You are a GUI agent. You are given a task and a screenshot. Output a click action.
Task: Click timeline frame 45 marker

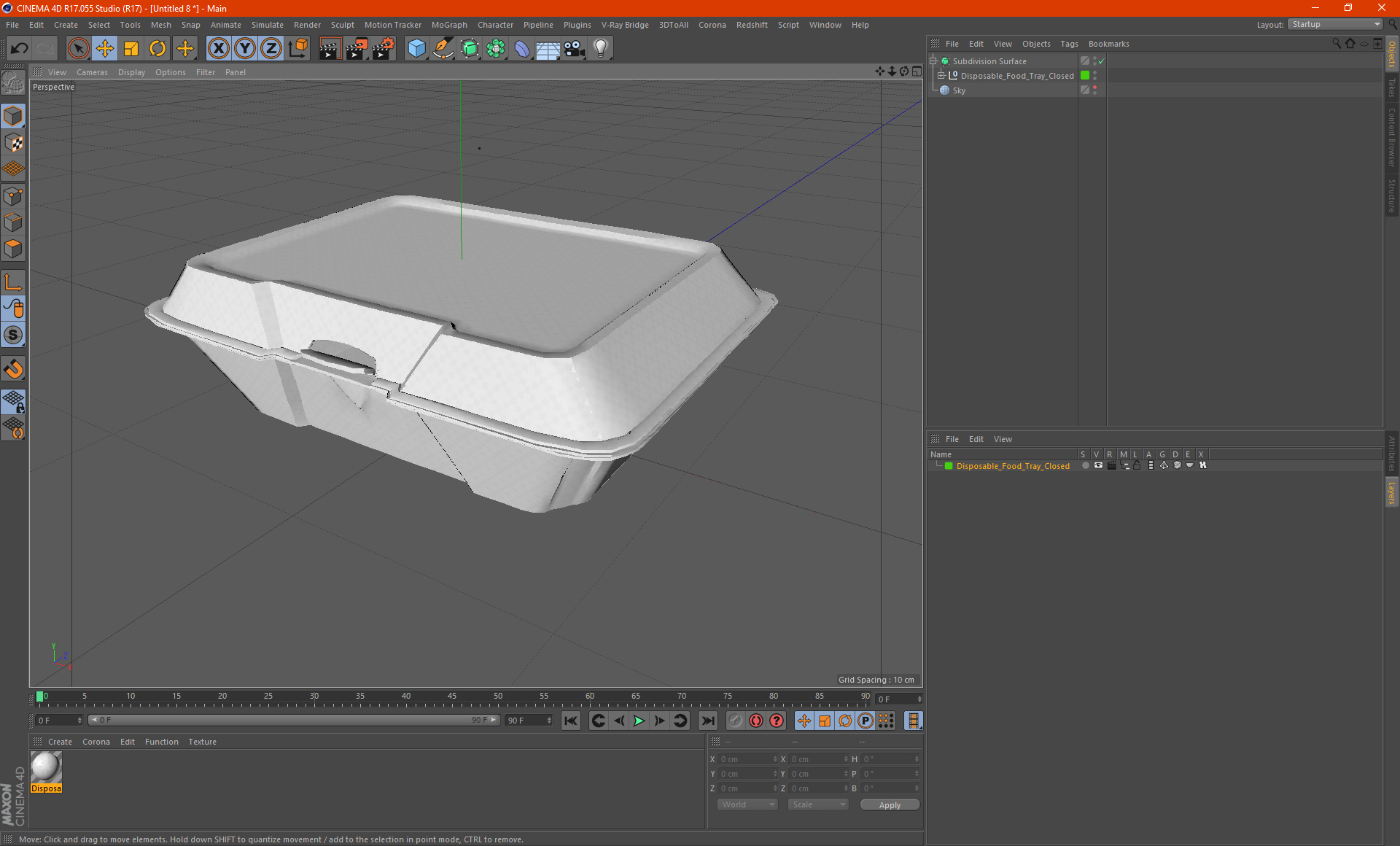pyautogui.click(x=452, y=696)
